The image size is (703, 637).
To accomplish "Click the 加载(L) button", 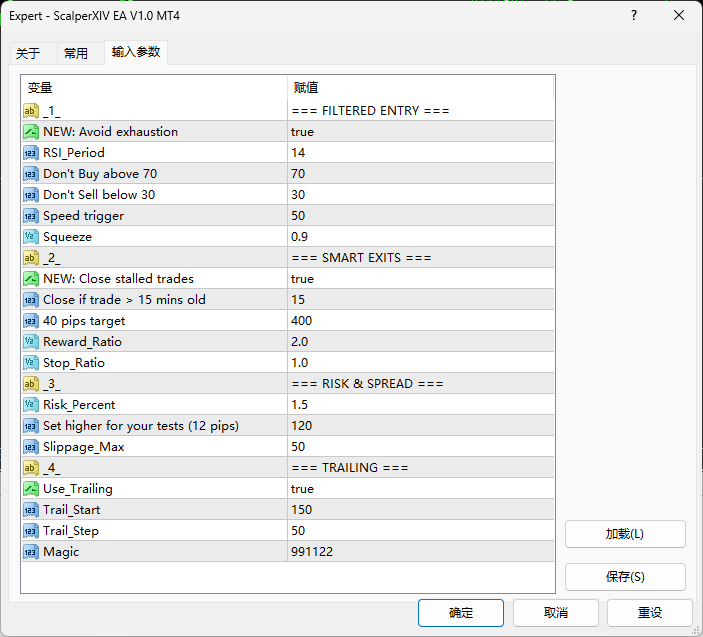I will pos(625,534).
